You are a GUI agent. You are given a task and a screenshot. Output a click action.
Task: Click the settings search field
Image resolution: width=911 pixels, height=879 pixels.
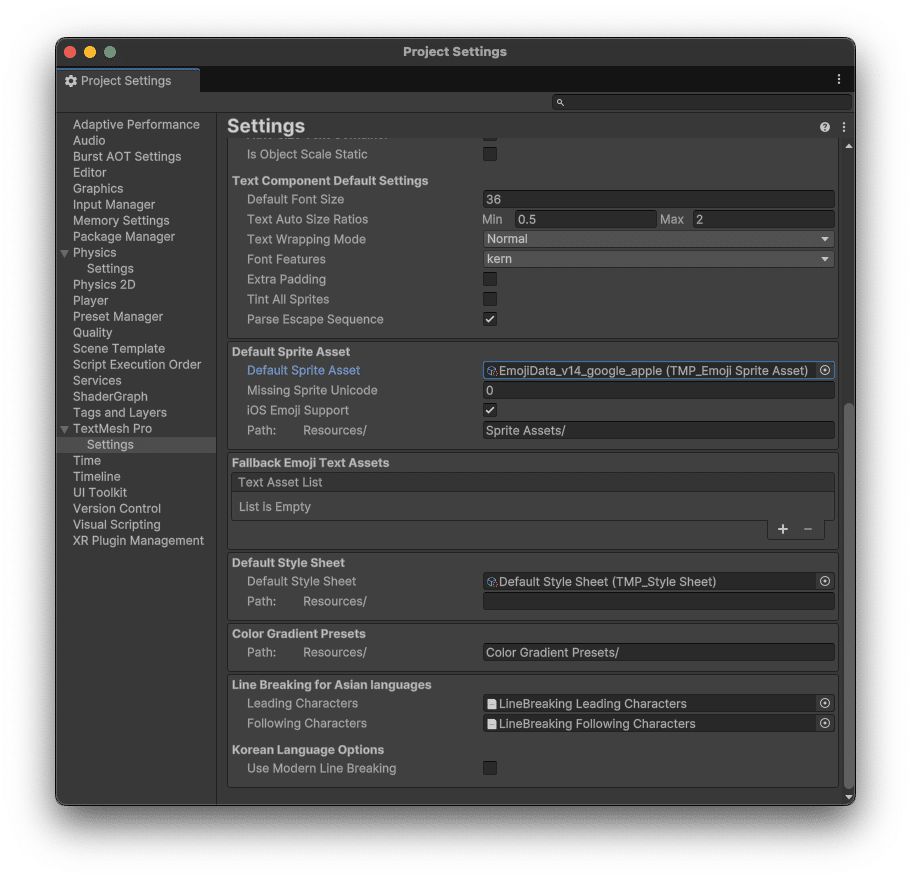coord(702,102)
